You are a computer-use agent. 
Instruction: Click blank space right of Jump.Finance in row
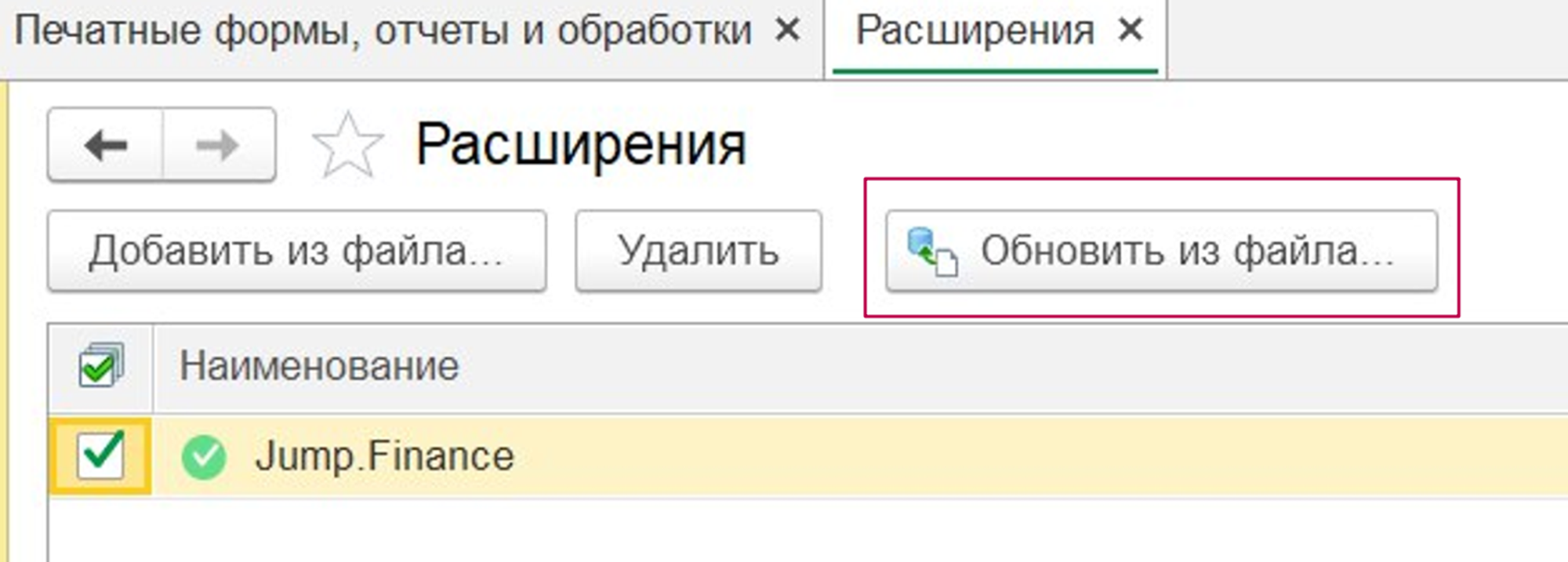[x=1019, y=457]
